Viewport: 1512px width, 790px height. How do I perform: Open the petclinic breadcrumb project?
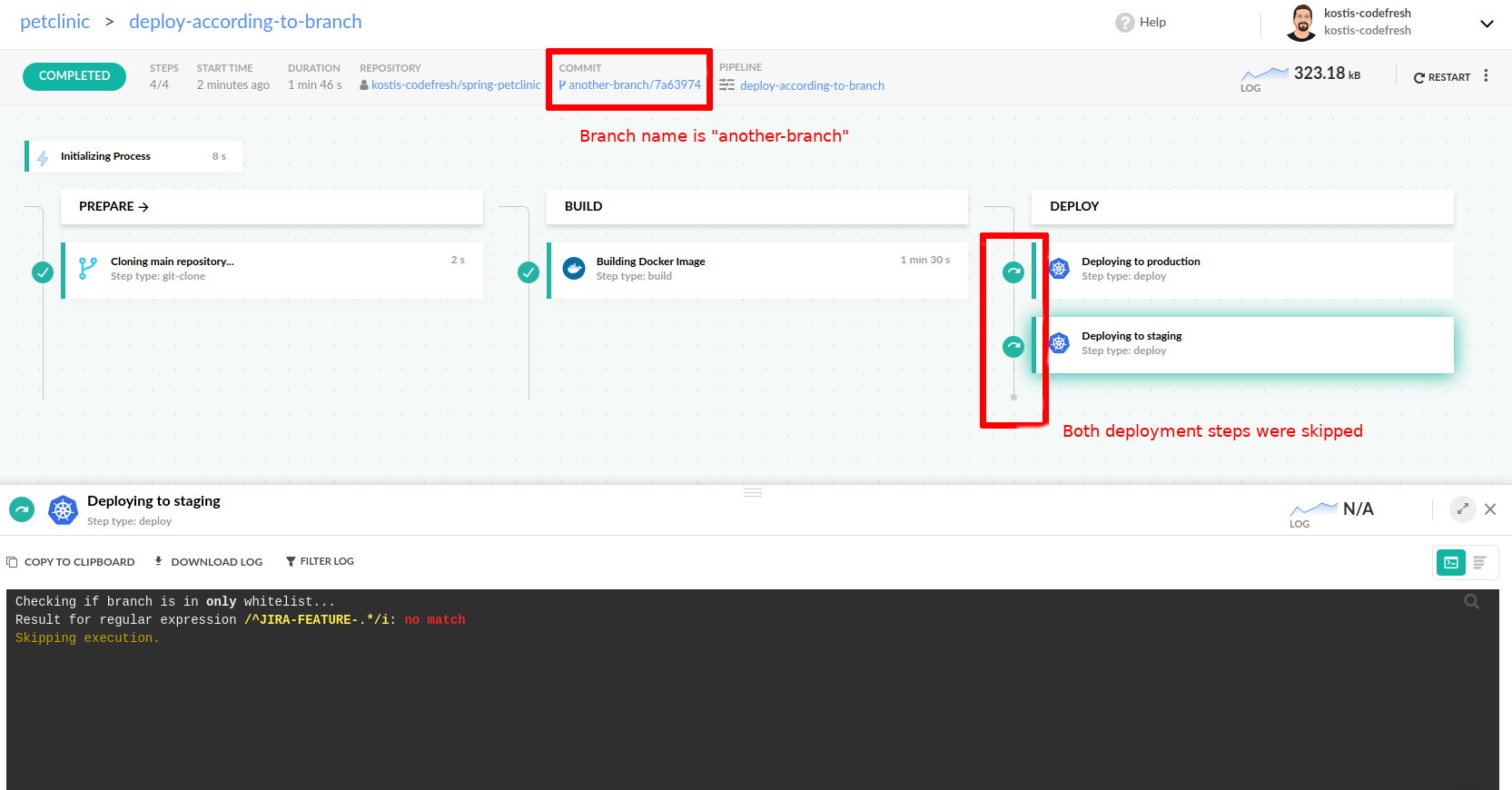(54, 22)
